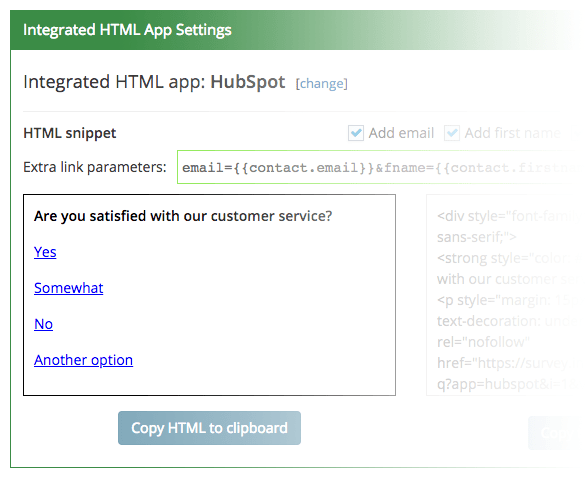Toggle the Add first name checkbox
Viewport: 587px width, 481px height.
pos(452,133)
